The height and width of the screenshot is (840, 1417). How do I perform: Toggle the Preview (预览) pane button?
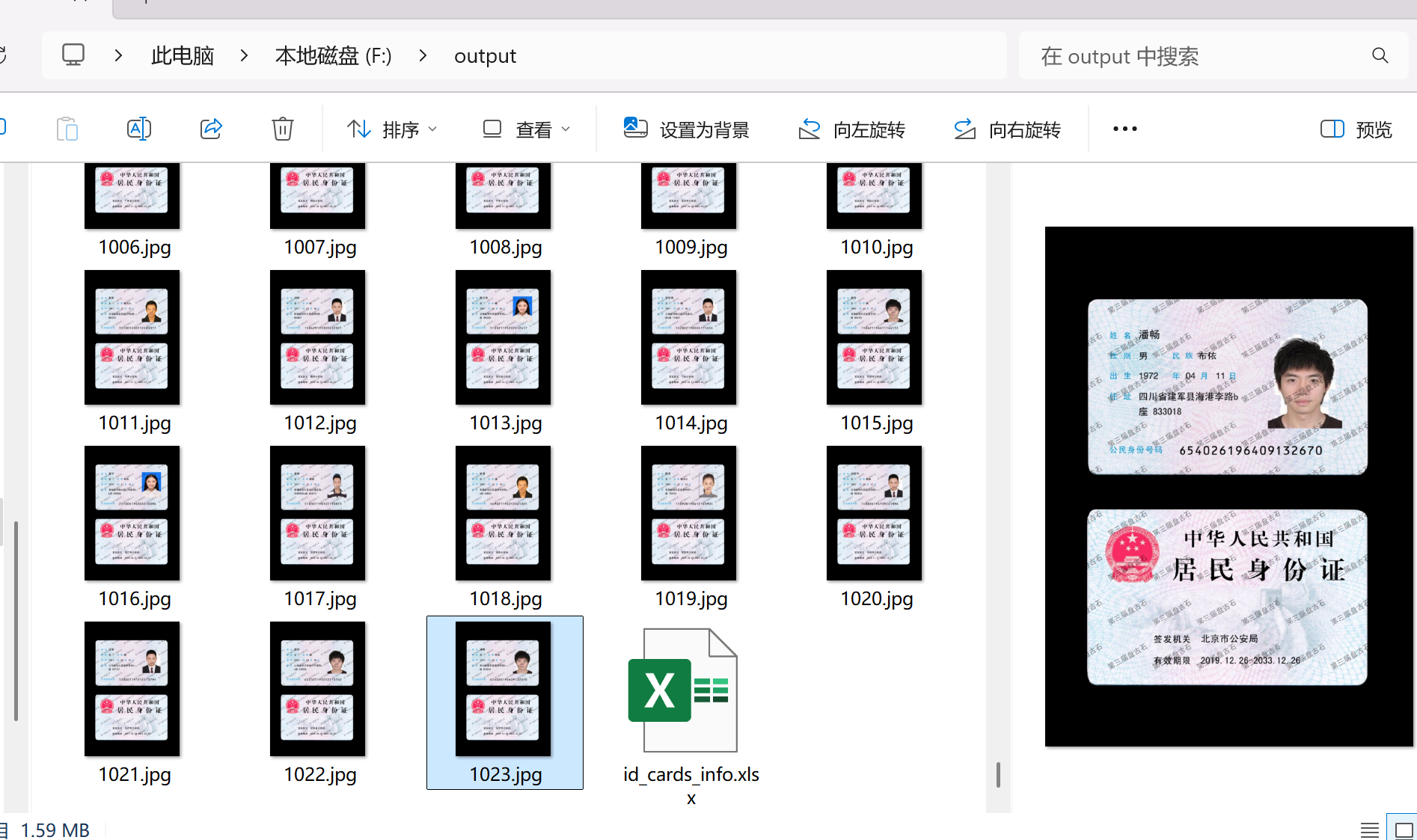tap(1356, 129)
